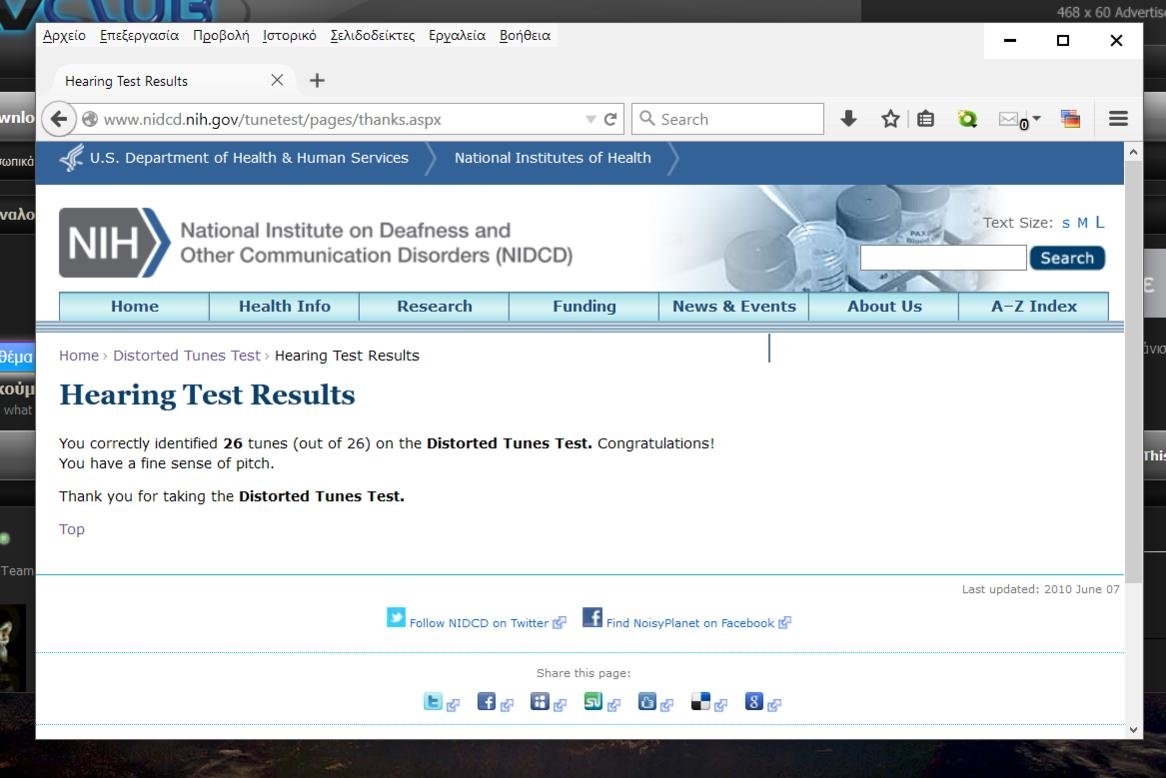The width and height of the screenshot is (1166, 778).
Task: Open the bookmarks list icon
Action: [926, 119]
